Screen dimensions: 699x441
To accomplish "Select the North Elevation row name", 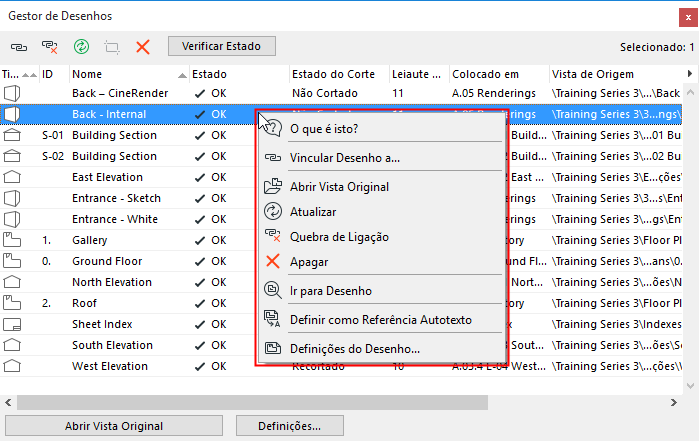I will 112,282.
